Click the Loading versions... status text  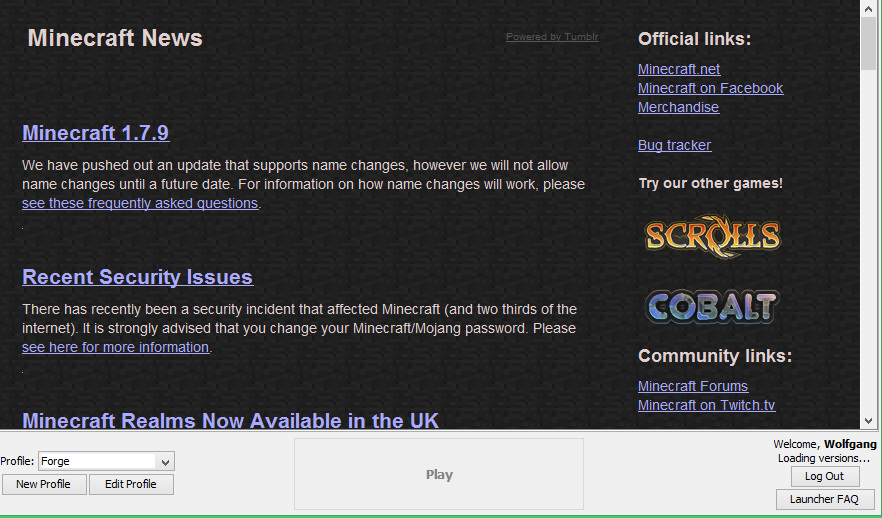click(824, 458)
